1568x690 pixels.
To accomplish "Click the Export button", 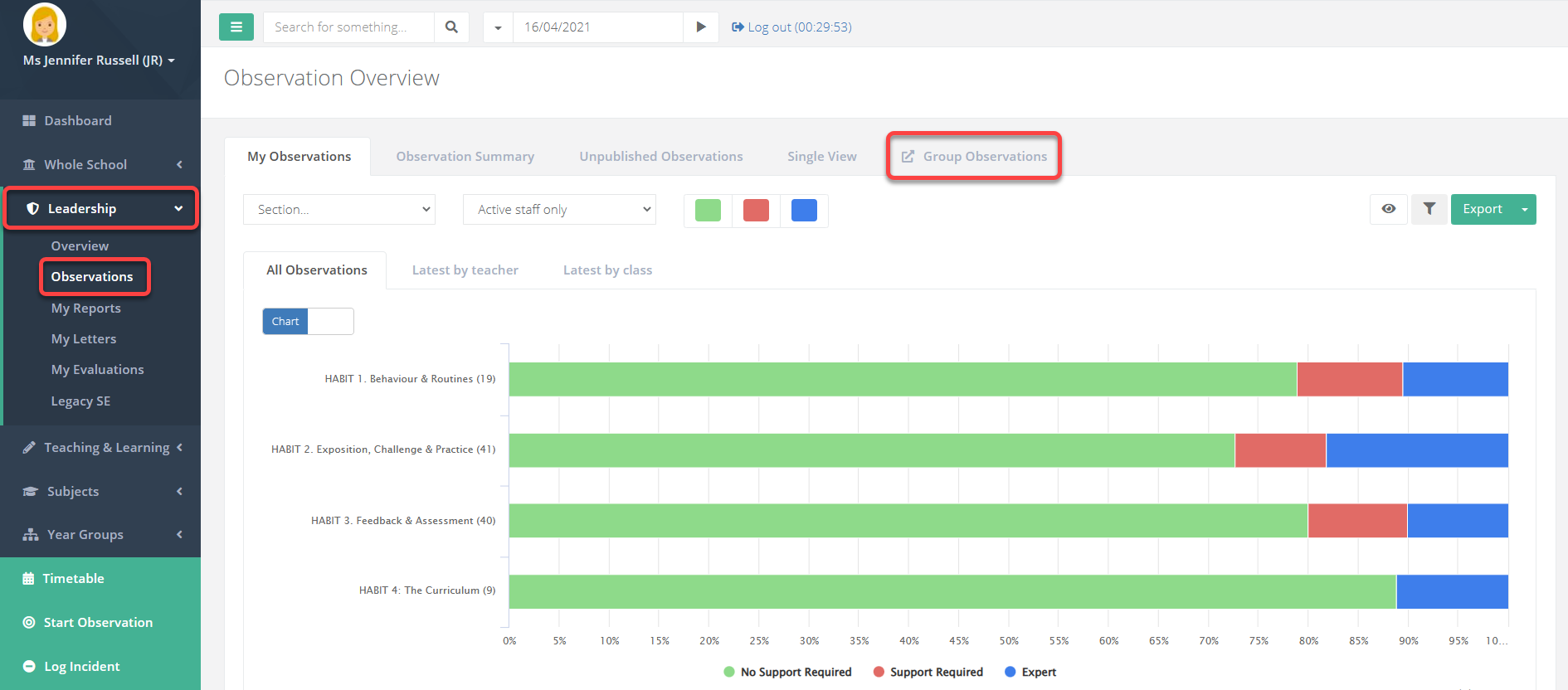I will coord(1483,209).
